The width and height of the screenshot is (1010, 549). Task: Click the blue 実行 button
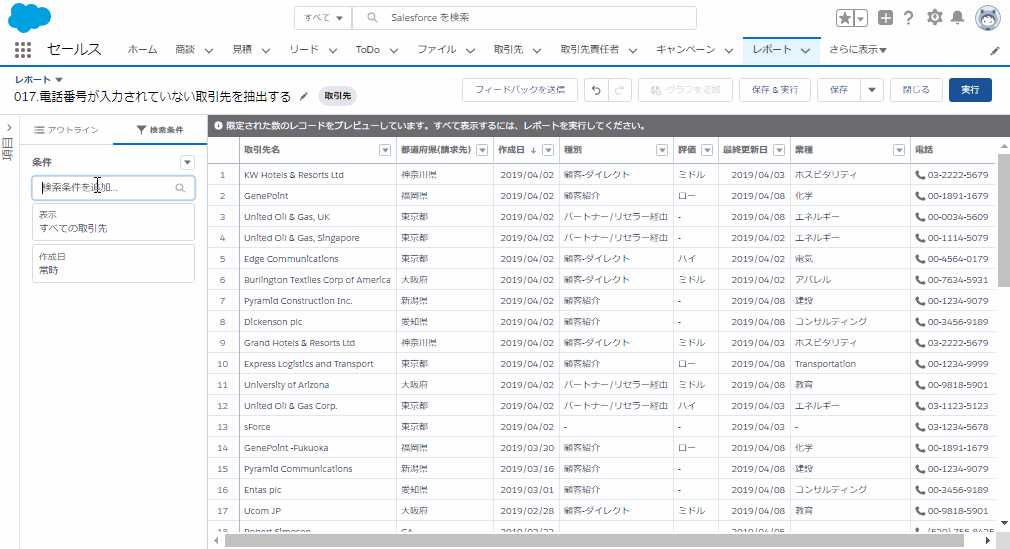click(970, 90)
